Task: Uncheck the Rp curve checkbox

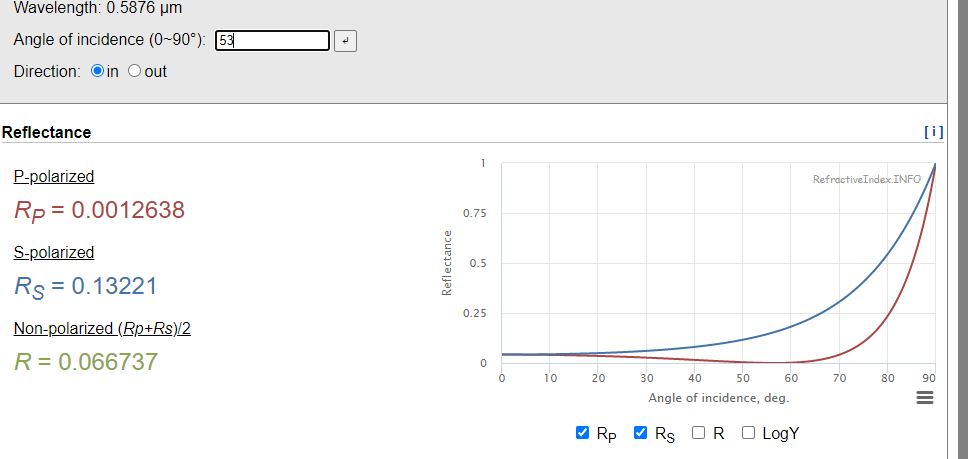Action: [x=583, y=433]
